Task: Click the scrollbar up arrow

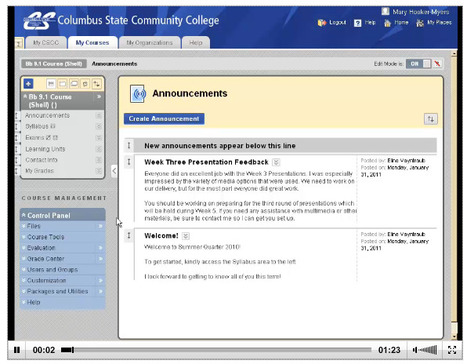Action: click(454, 53)
